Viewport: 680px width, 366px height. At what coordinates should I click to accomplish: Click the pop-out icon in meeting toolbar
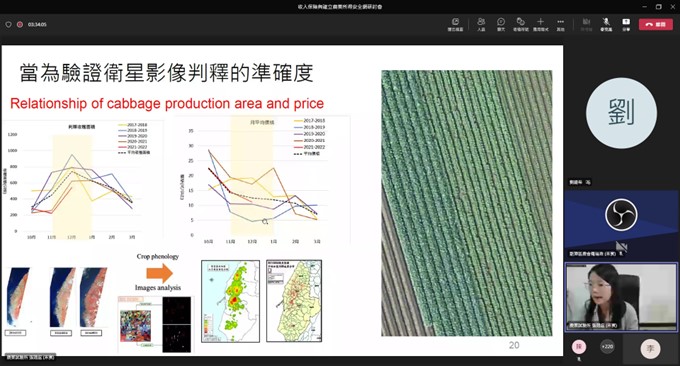[455, 24]
